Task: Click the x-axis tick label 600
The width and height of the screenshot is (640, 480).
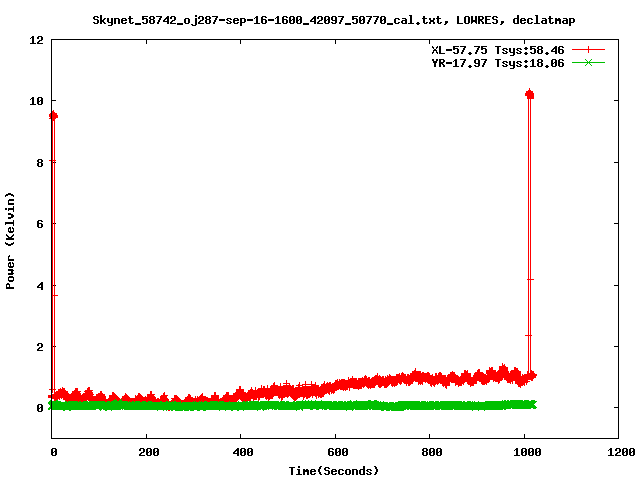Action: 337,452
